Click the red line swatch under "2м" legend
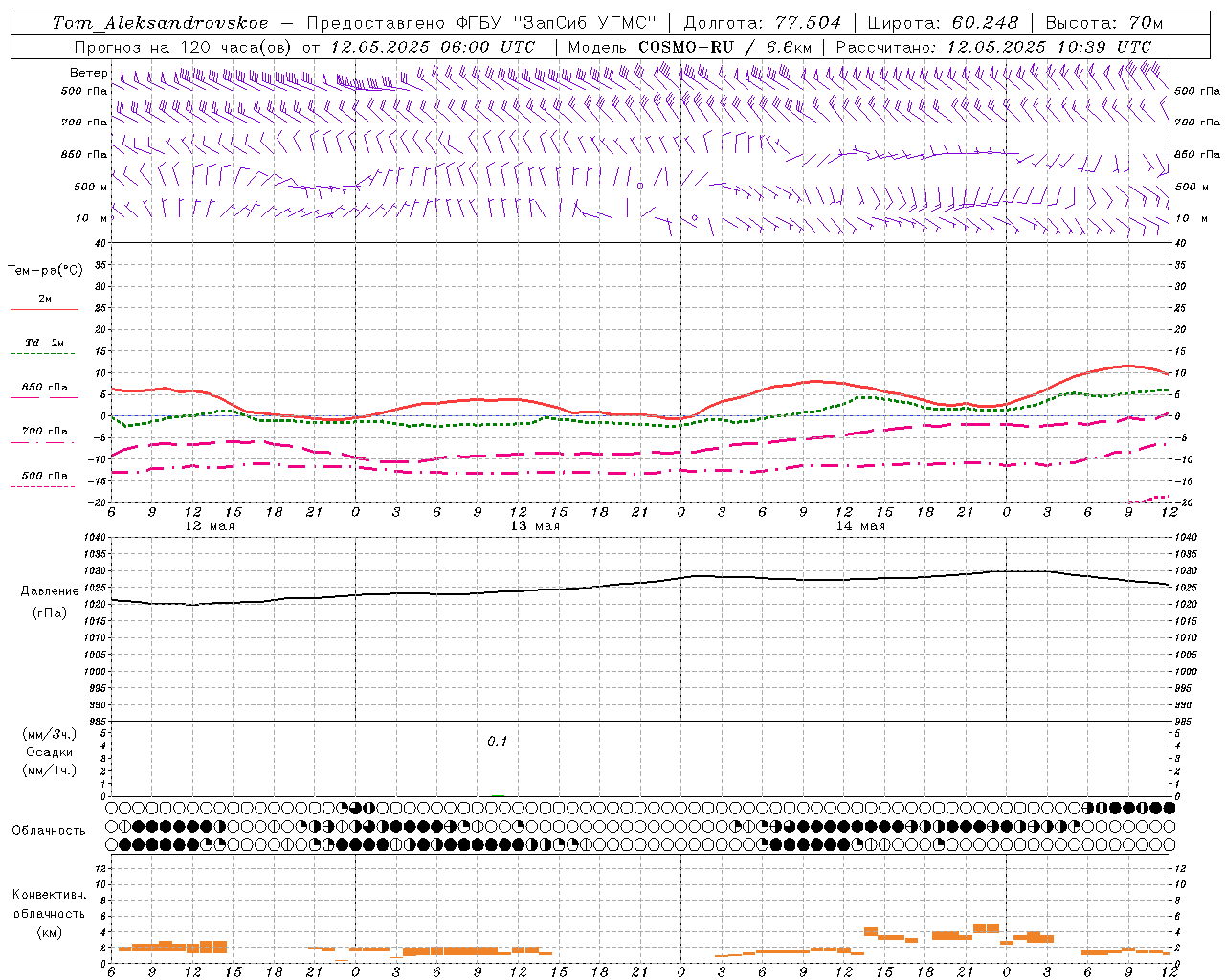Screen dimensions: 1225x980 pos(44,310)
